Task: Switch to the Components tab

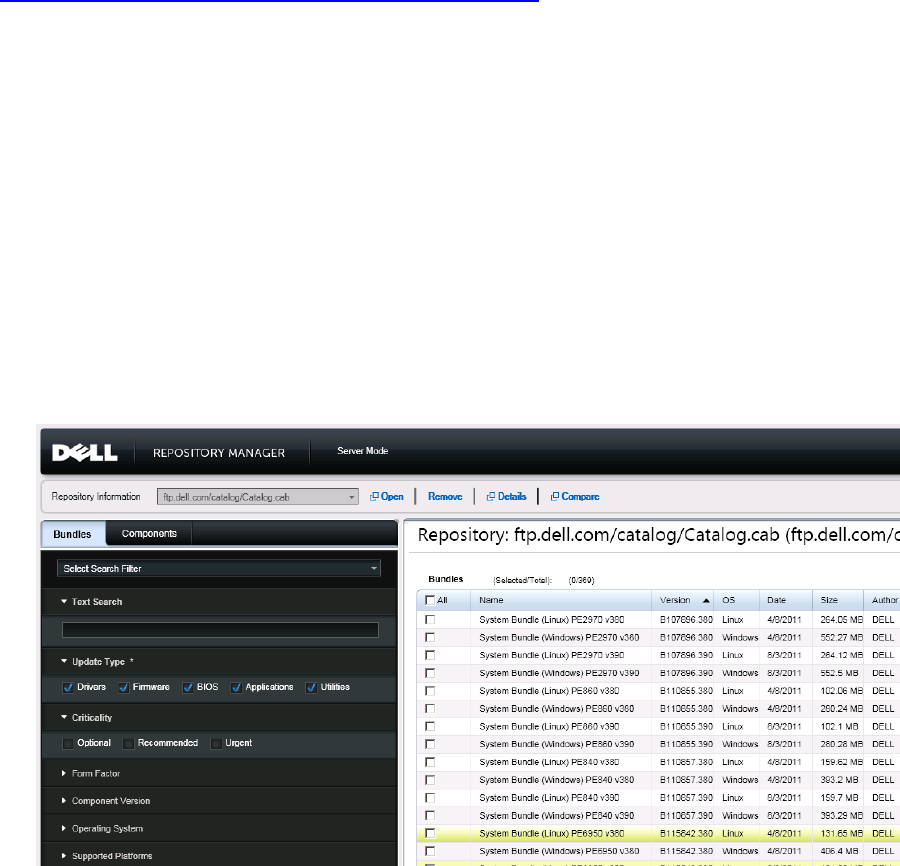Action: click(x=149, y=533)
